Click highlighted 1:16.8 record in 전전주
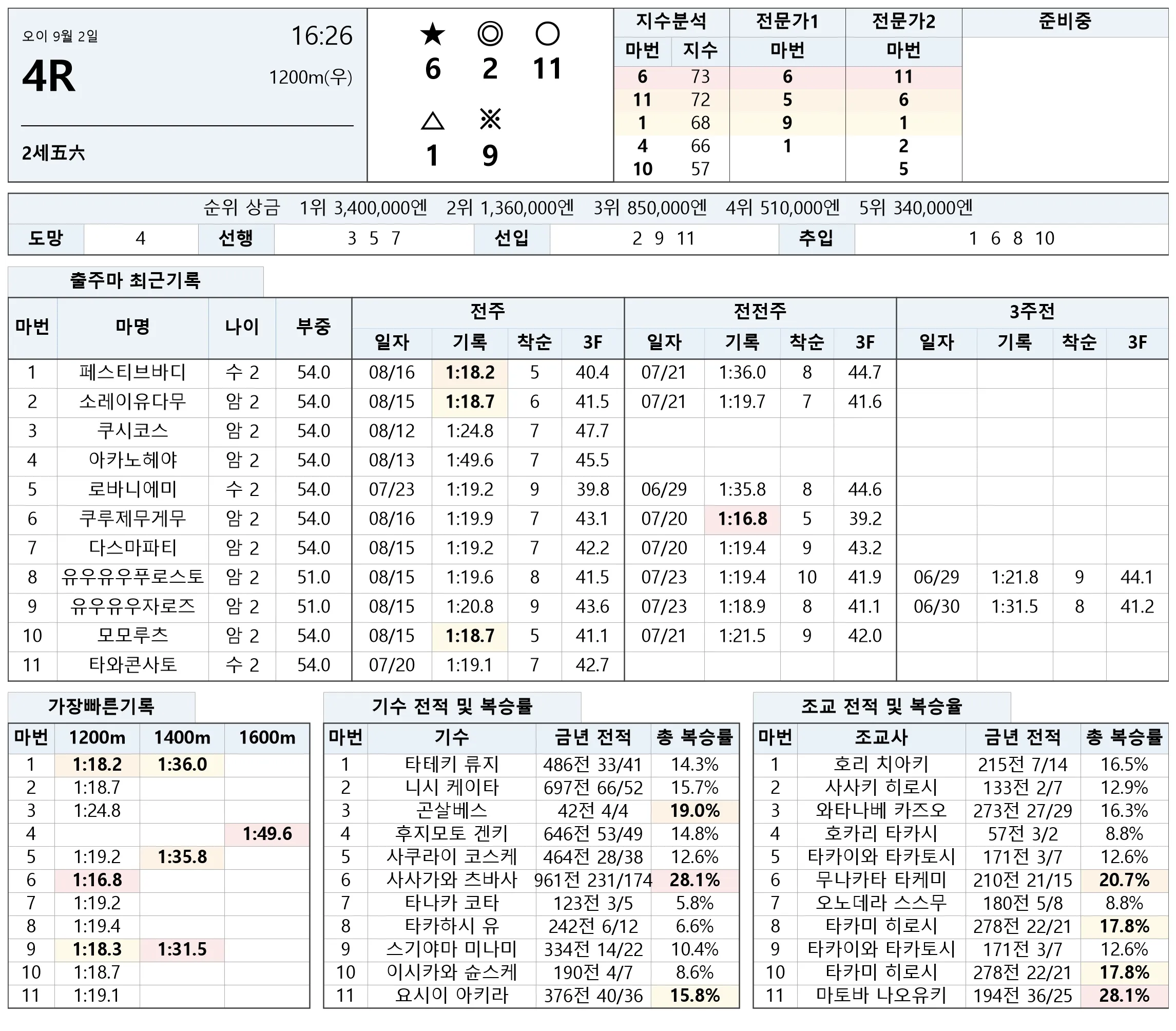The width and height of the screenshot is (1176, 1031). pos(742,519)
